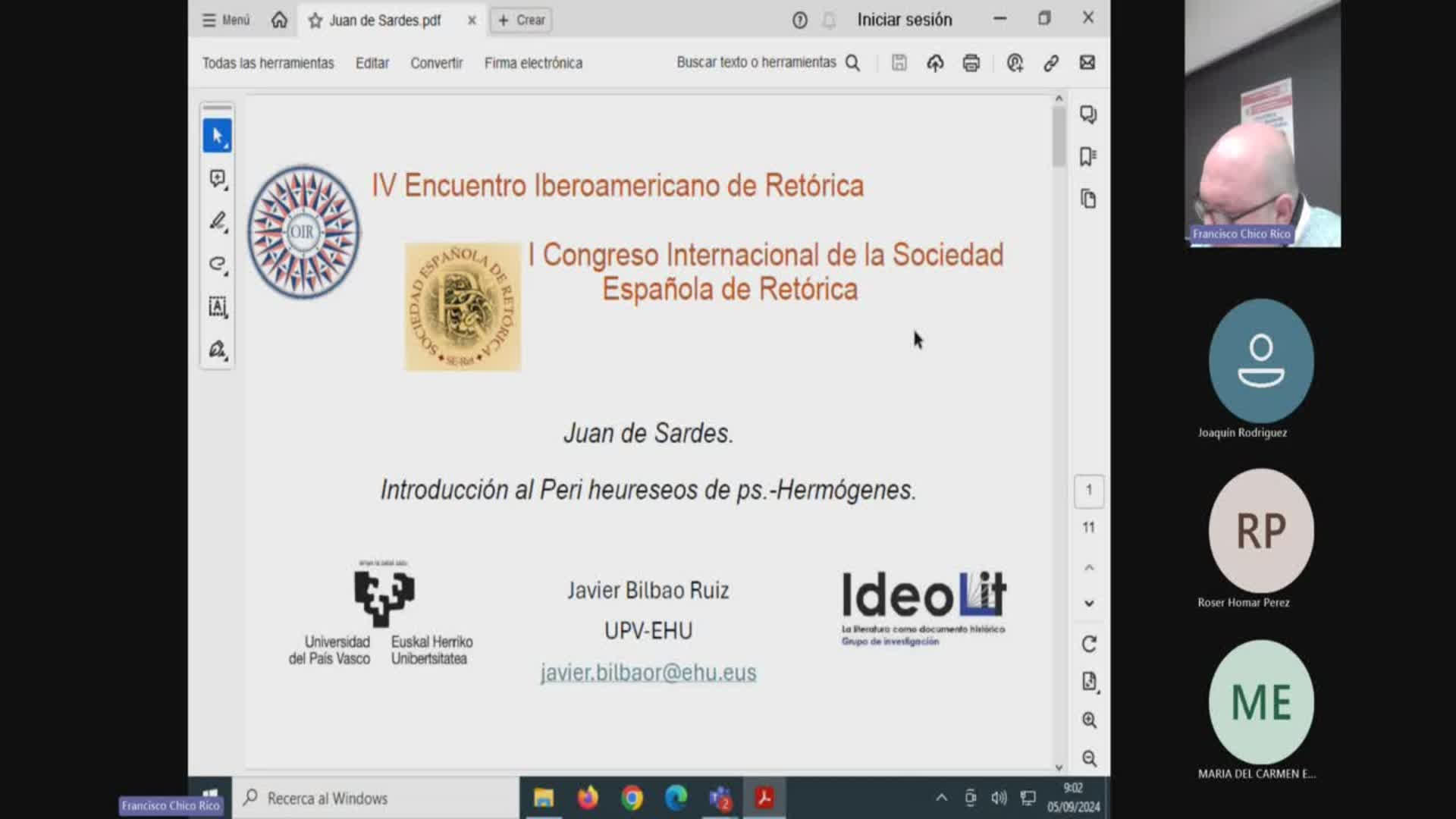Select the freehand draw tool
This screenshot has height=819, width=1456.
(x=217, y=264)
